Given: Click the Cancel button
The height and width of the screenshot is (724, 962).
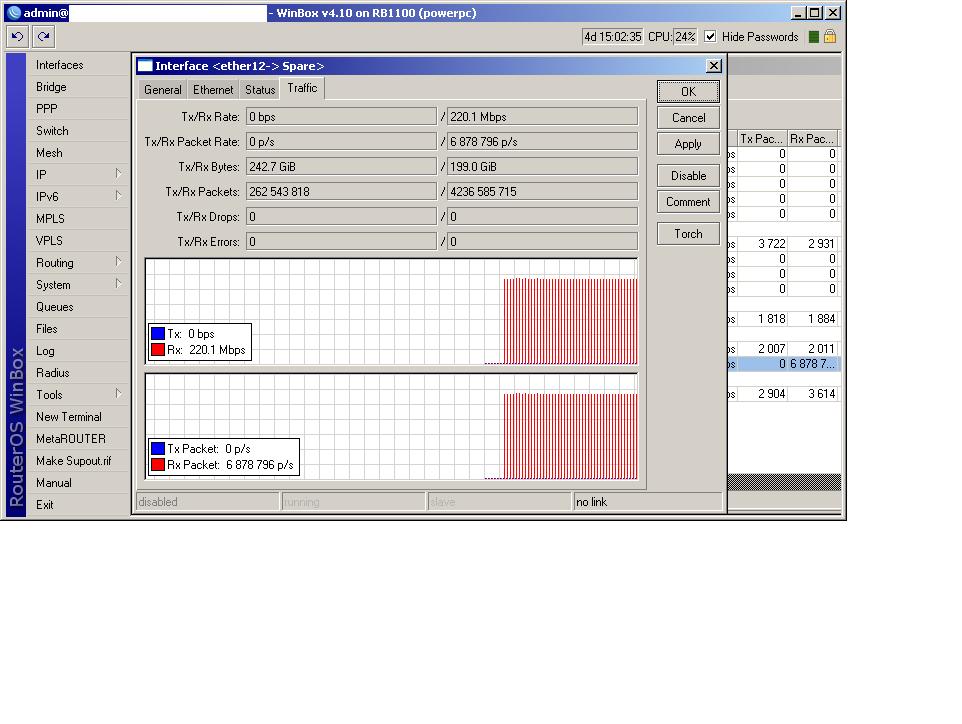Looking at the screenshot, I should (x=688, y=118).
